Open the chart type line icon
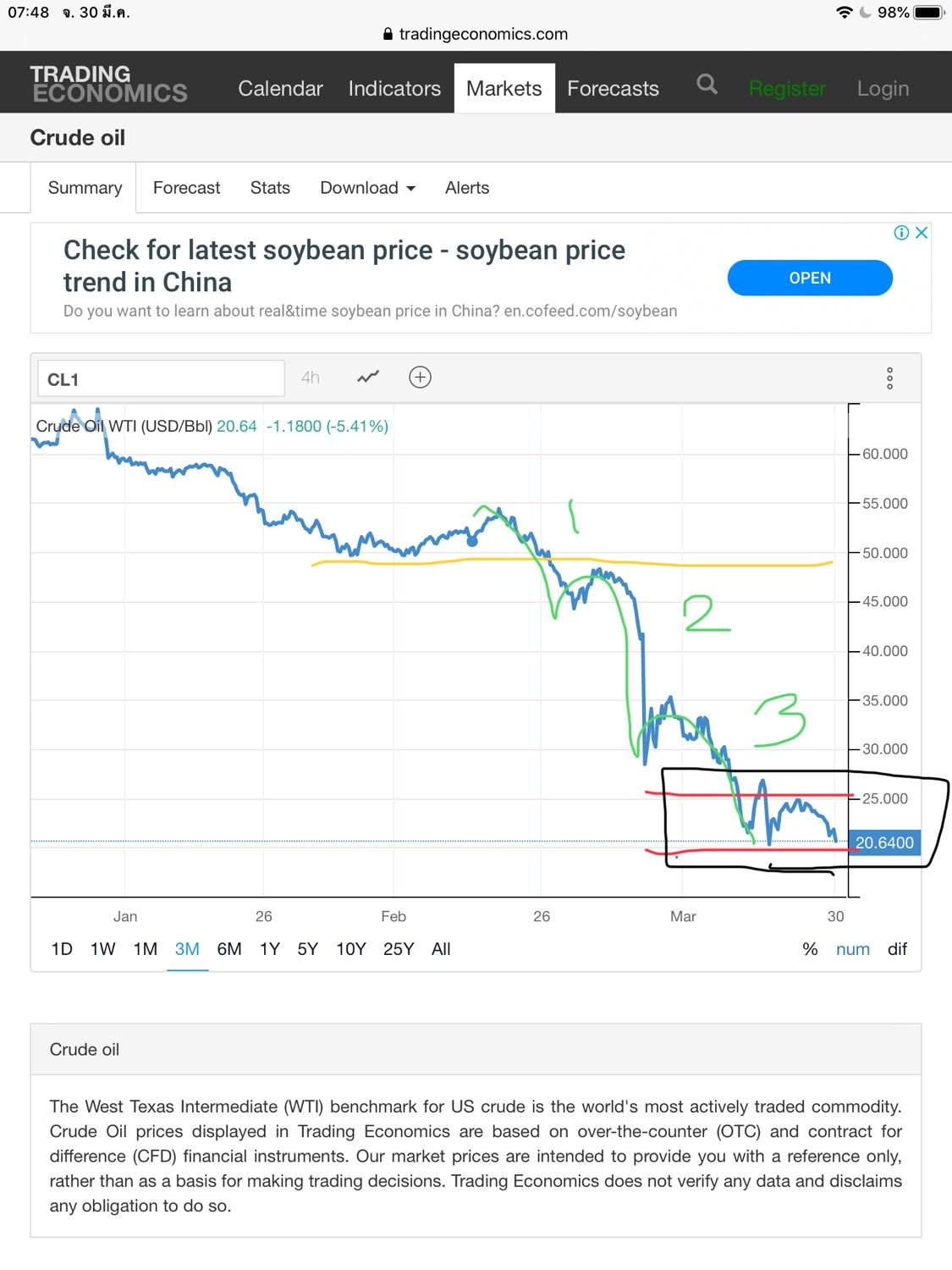Image resolution: width=952 pixels, height=1270 pixels. [x=368, y=378]
